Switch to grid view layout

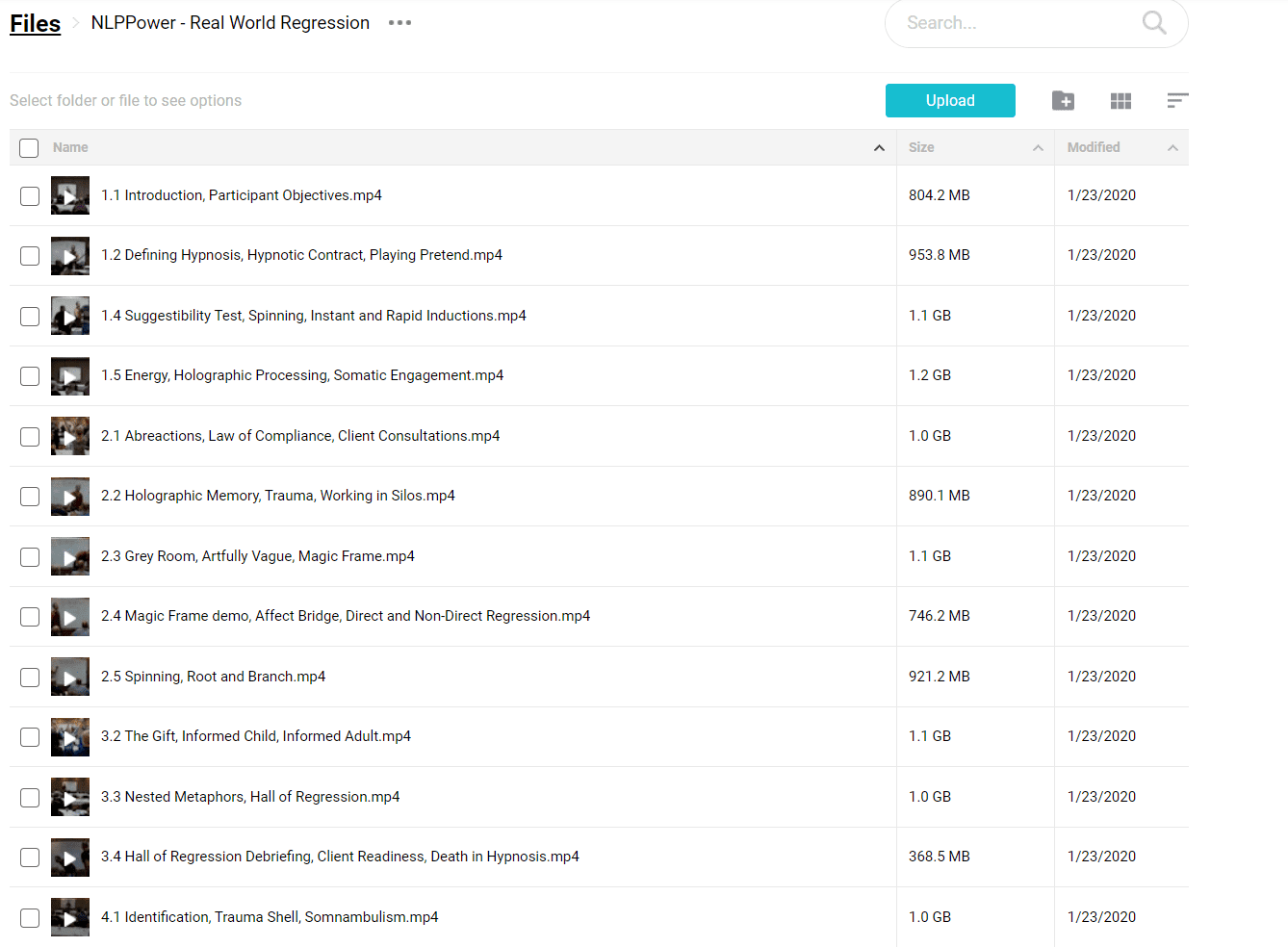(1121, 100)
